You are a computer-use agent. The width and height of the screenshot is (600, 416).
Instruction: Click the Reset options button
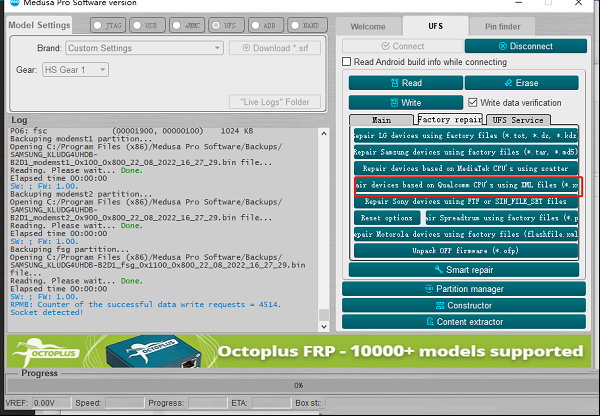[x=387, y=218]
